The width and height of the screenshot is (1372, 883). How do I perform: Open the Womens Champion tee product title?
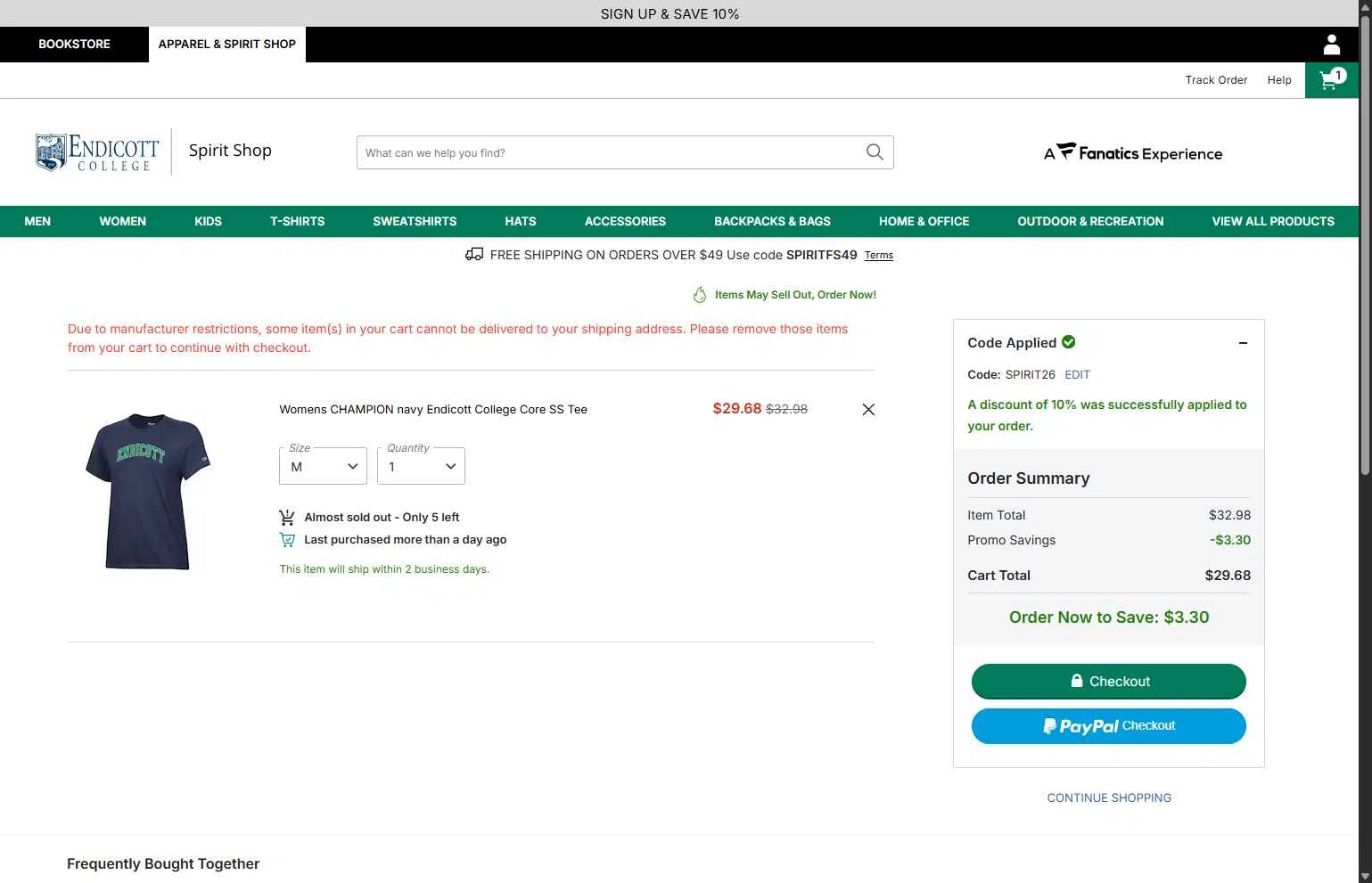coord(433,410)
